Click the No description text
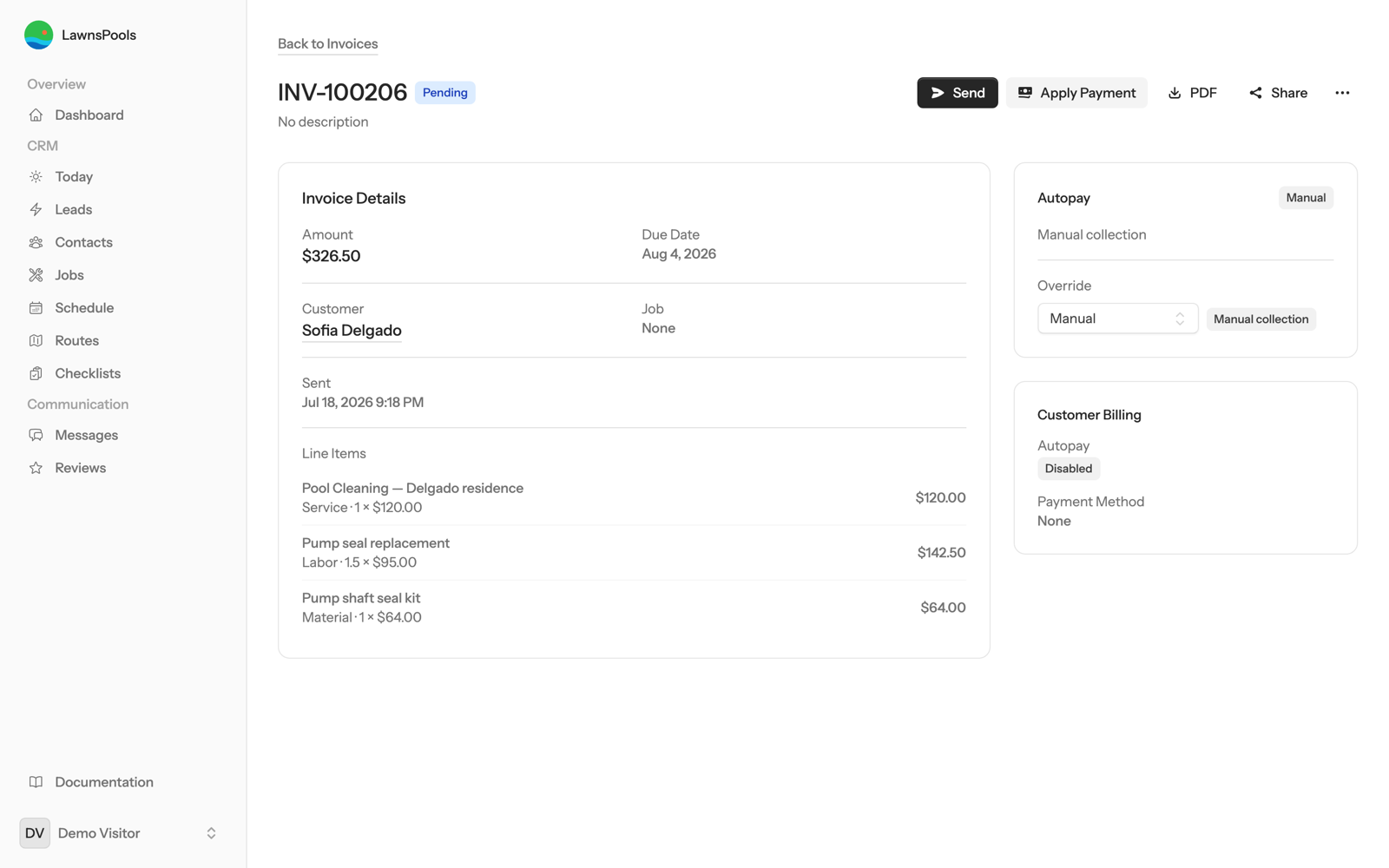Viewport: 1389px width, 868px height. (323, 122)
